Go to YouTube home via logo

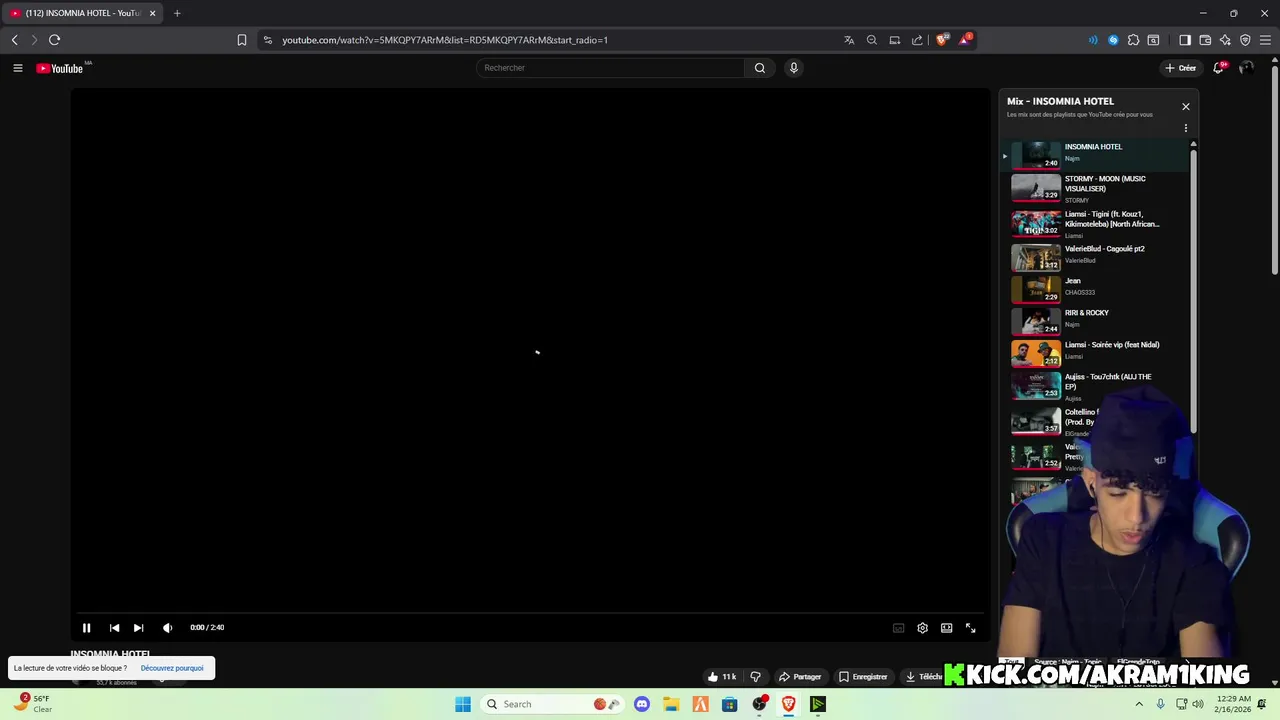(59, 68)
